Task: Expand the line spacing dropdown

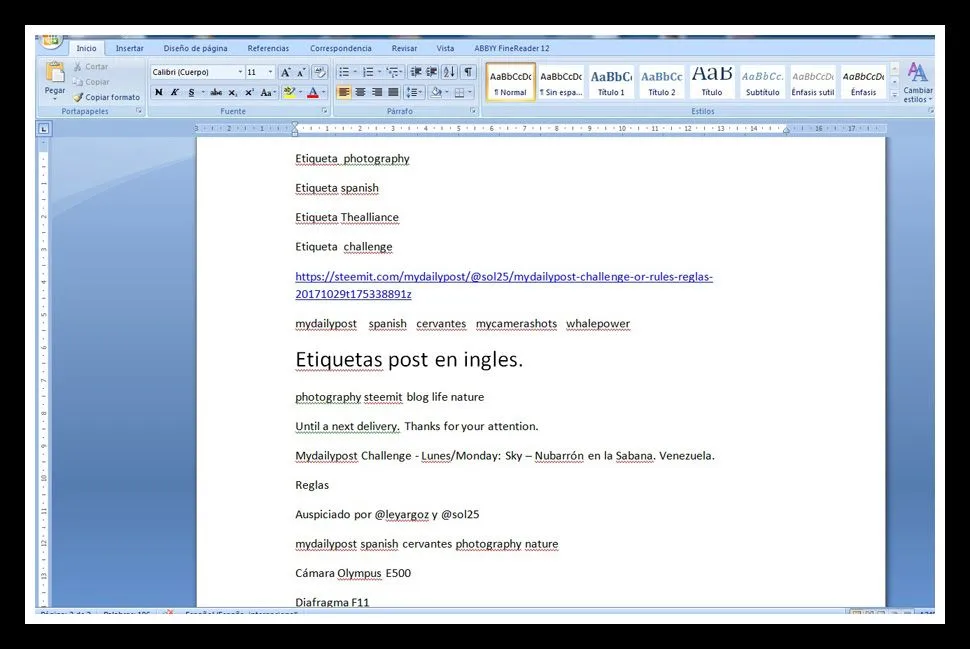Action: point(419,92)
